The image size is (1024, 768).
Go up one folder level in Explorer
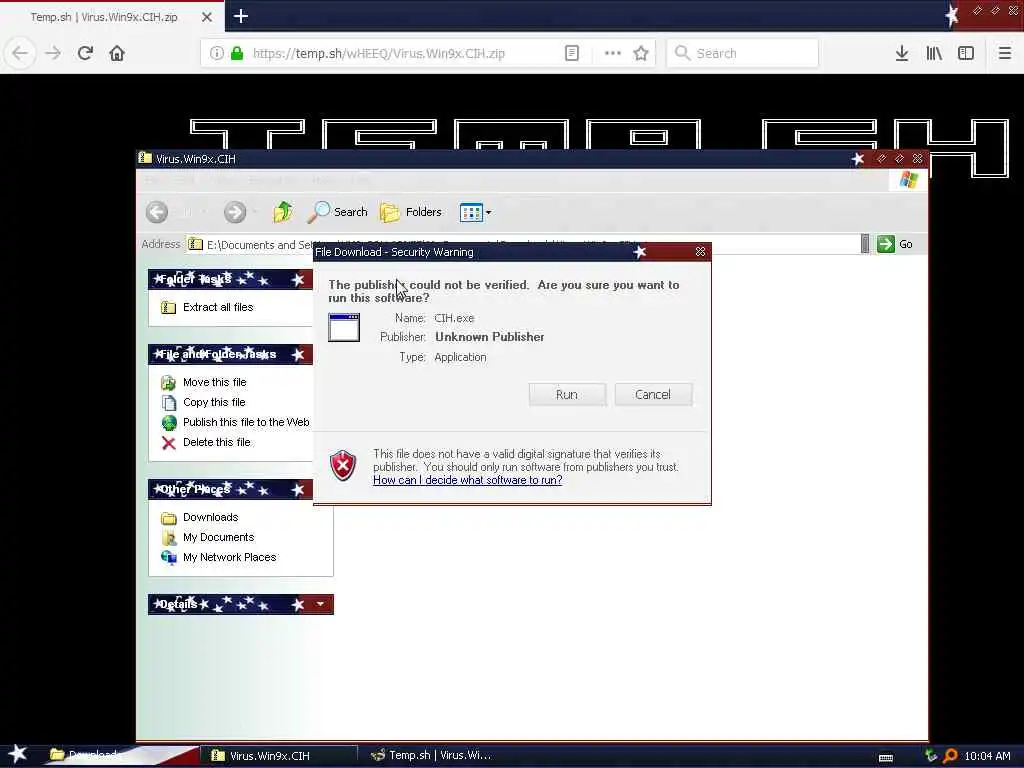[283, 212]
